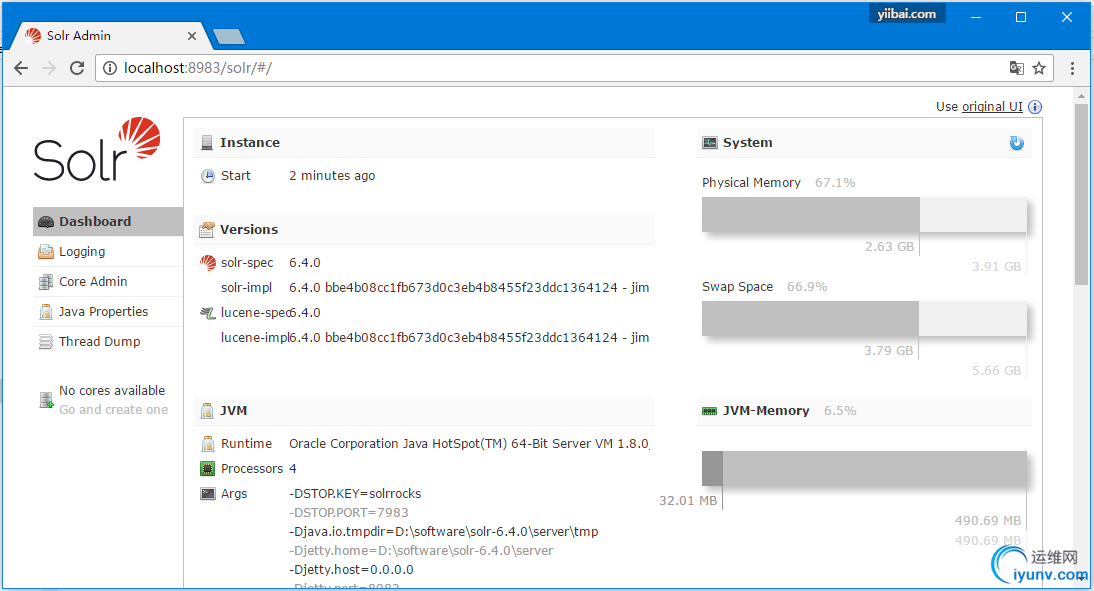Screen dimensions: 1094x591
Task: Click the 66.9% swap space percentage
Action: 807,287
